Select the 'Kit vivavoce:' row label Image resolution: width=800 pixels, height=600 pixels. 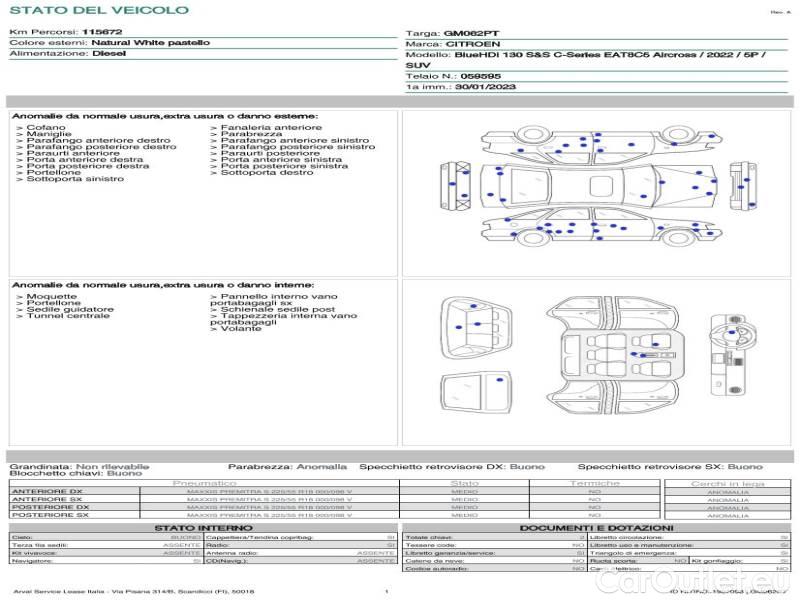34,553
